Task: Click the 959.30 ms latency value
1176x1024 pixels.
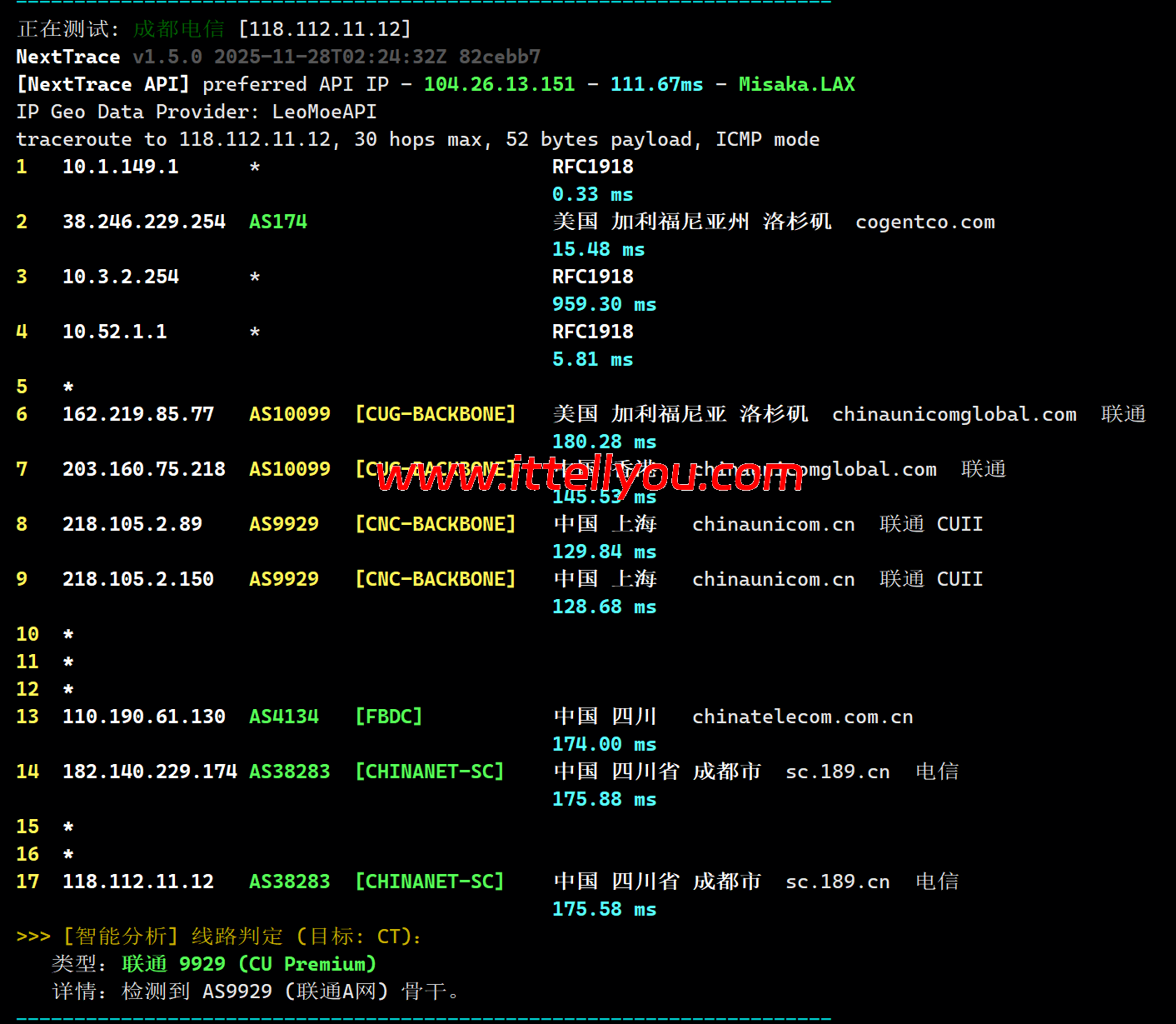Action: point(604,304)
